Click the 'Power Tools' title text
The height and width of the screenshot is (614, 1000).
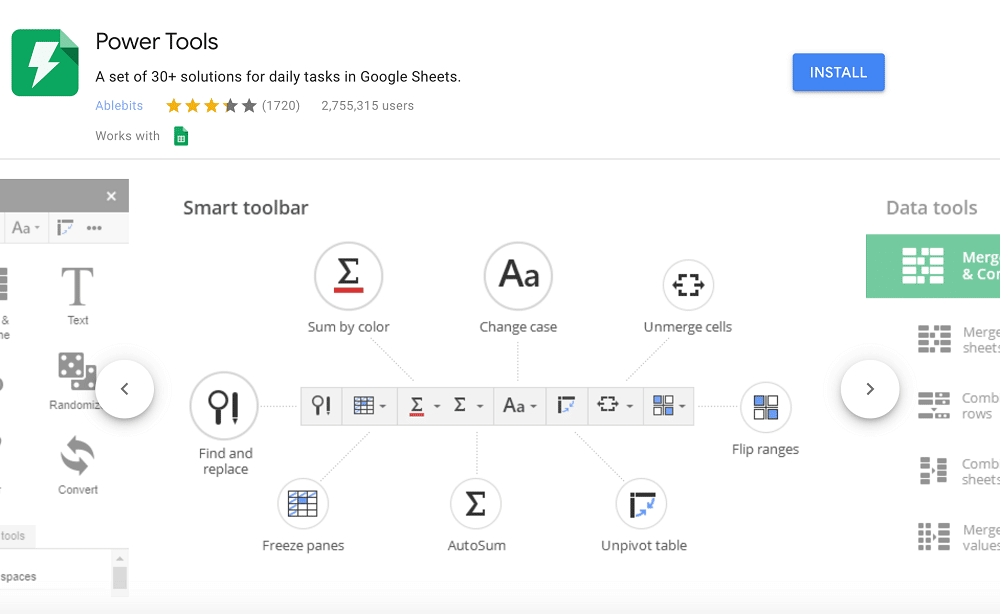pyautogui.click(x=157, y=41)
